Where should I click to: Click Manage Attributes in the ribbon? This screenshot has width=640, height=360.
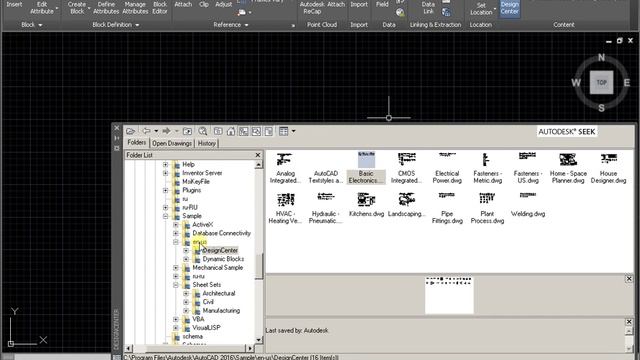click(x=135, y=8)
